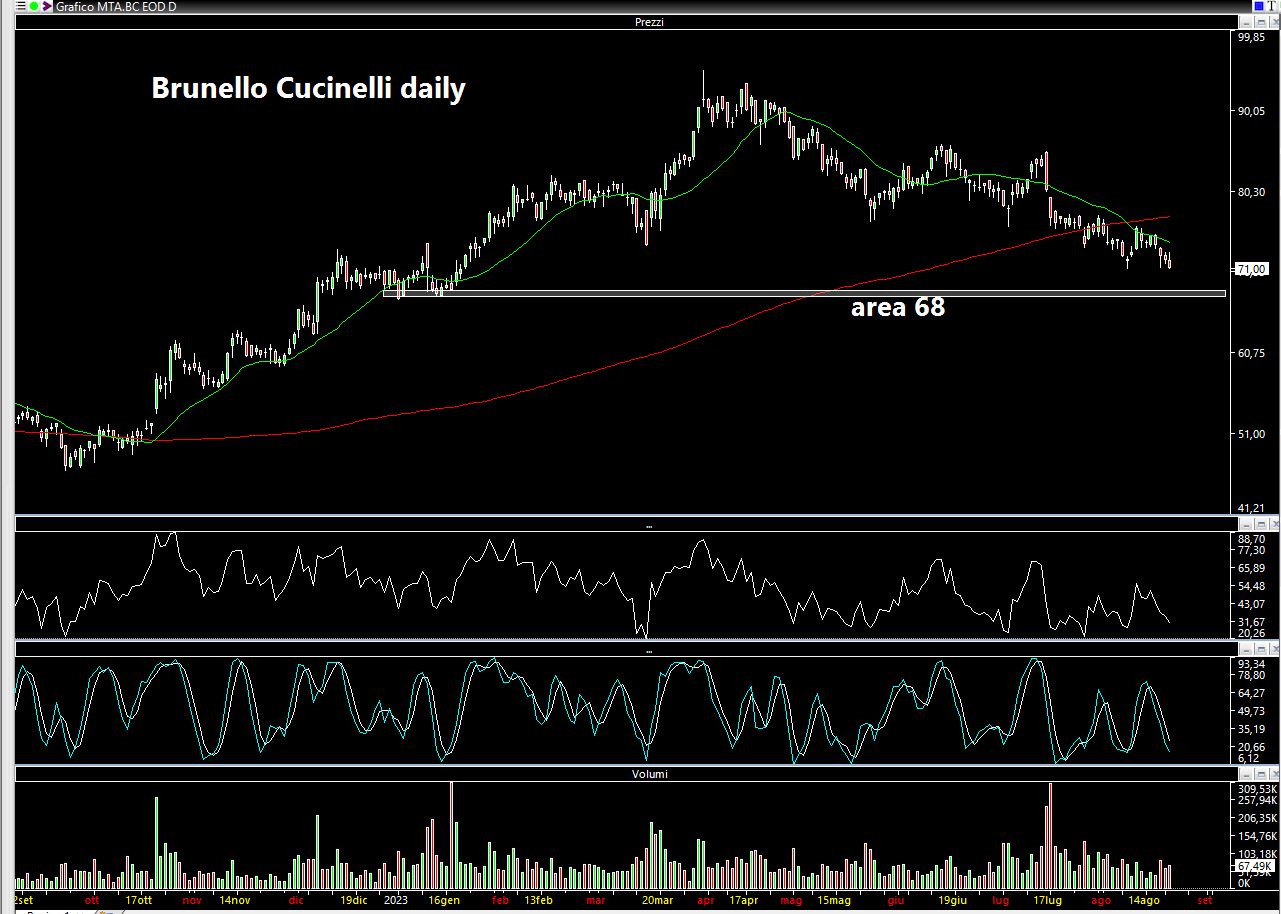Screen dimensions: 1281x914
Task: Click the 90,05 price axis value
Action: click(1251, 111)
